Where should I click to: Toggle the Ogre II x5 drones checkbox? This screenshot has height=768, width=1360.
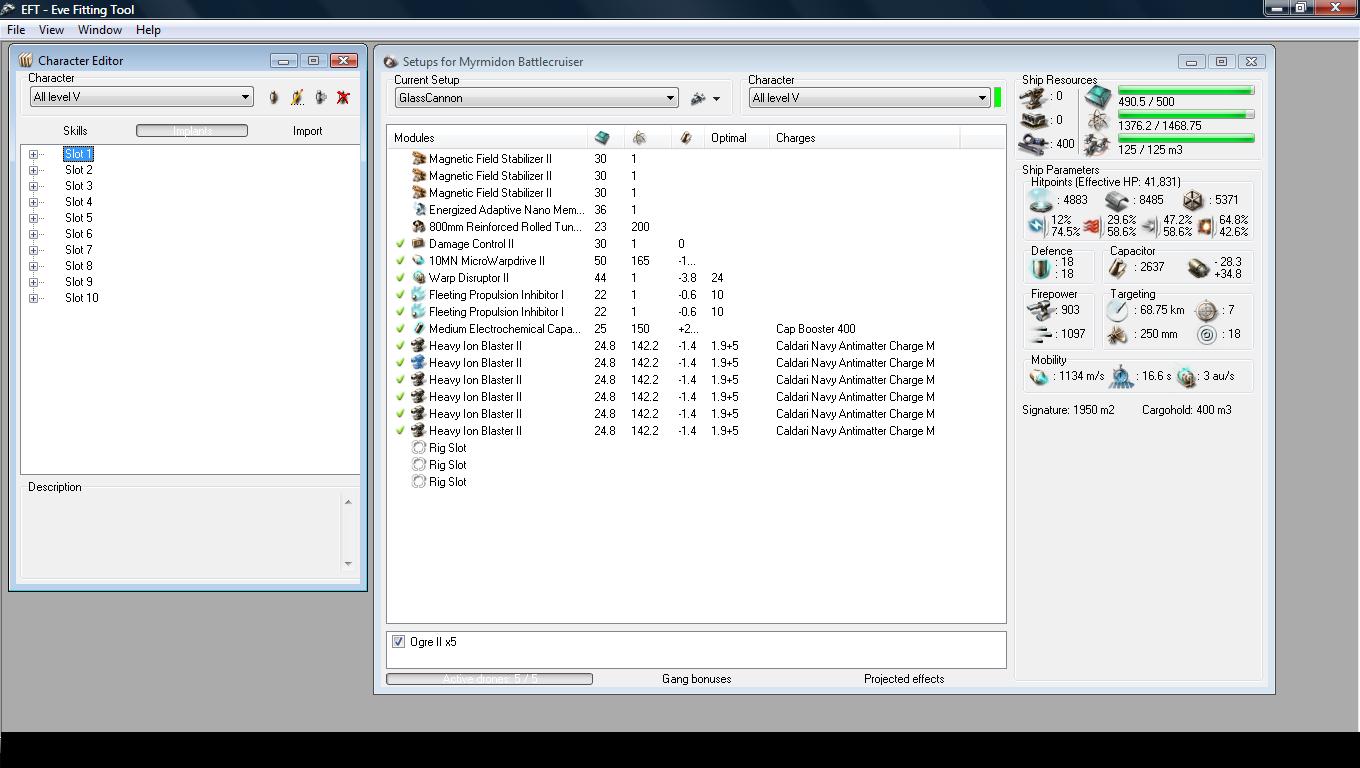[398, 642]
